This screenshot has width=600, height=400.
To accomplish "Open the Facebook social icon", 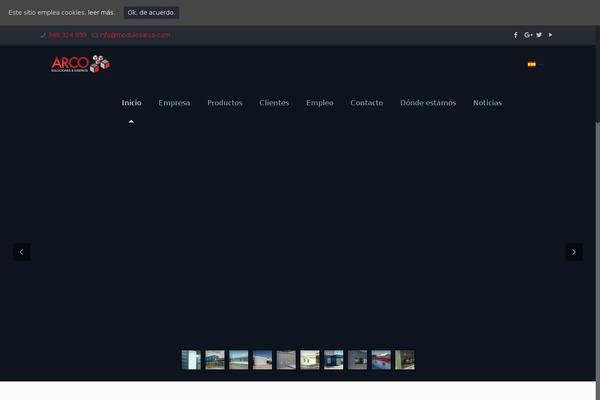I will [x=515, y=35].
